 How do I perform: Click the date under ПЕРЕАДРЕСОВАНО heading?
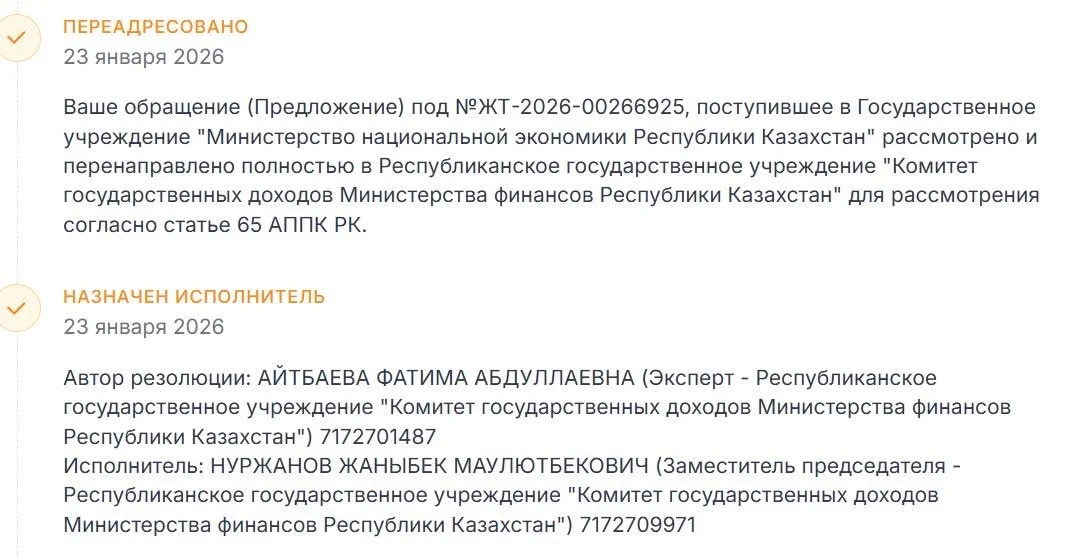coord(144,57)
